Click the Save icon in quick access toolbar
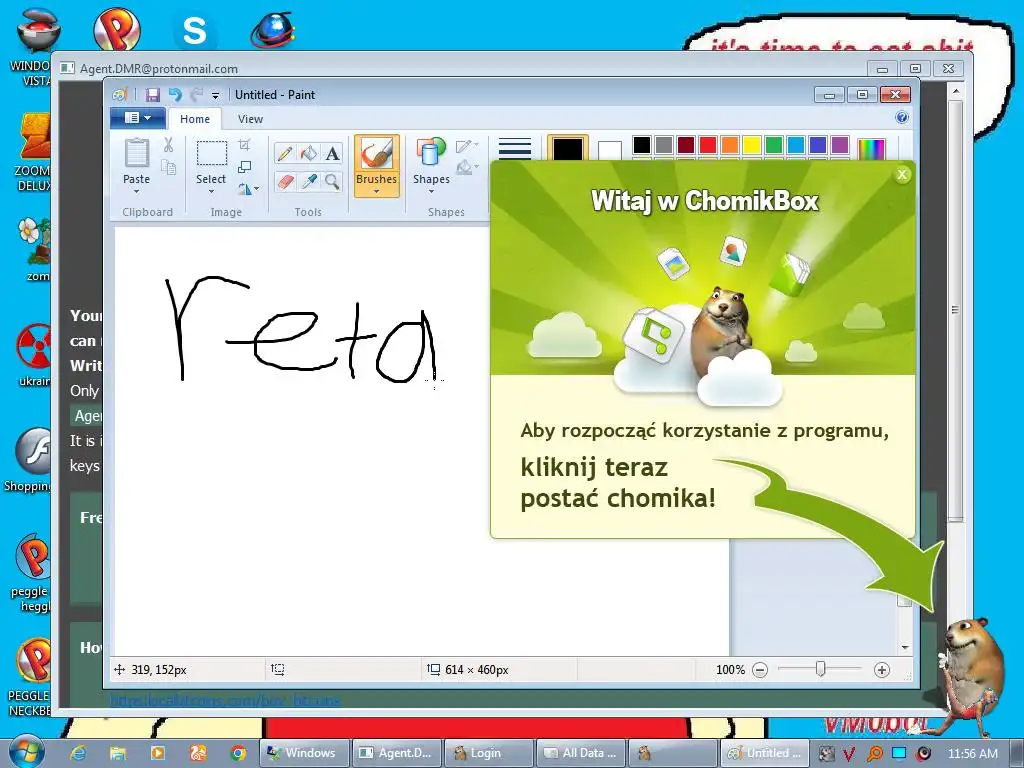Image resolution: width=1024 pixels, height=768 pixels. (x=153, y=95)
